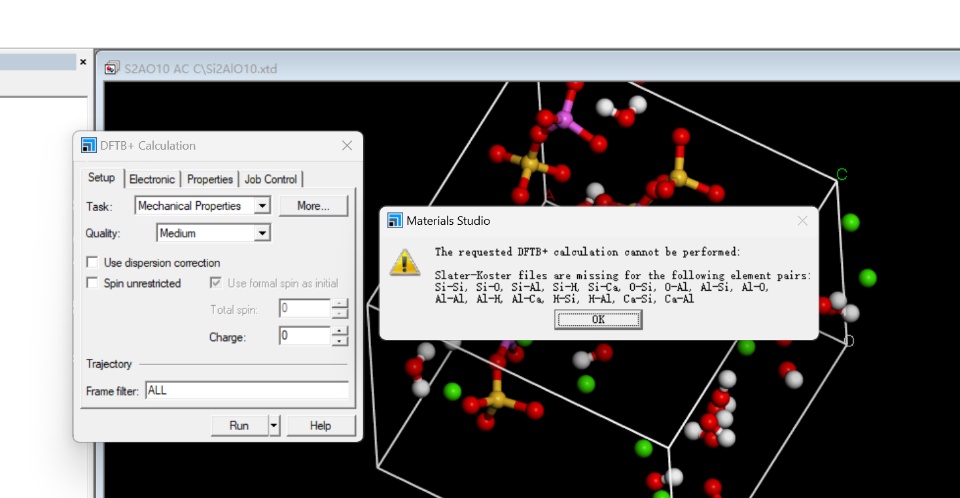The height and width of the screenshot is (498, 960).
Task: Decrease Charge with down stepper arrow
Action: (340, 341)
